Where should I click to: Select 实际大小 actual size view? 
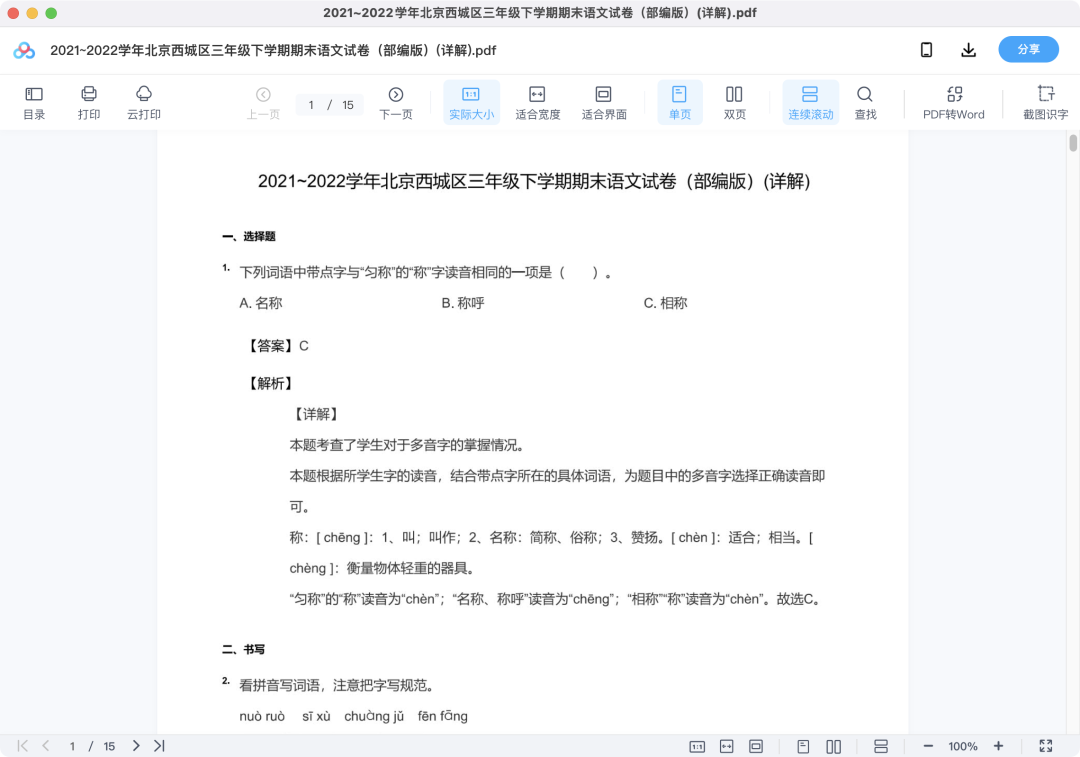pyautogui.click(x=471, y=103)
